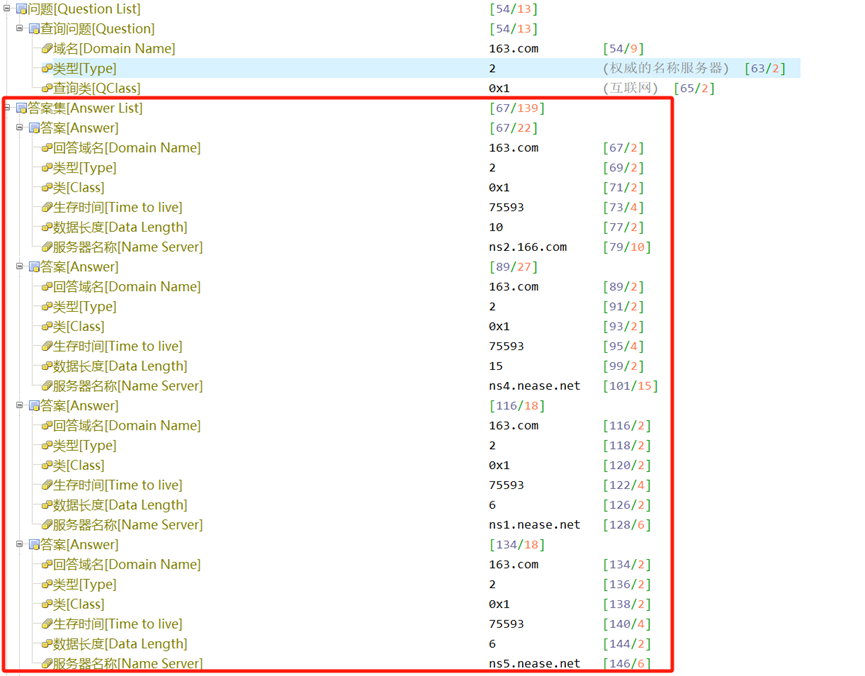Click the Data Length icon with value 15
Viewport: 865px width, 676px height.
[47, 366]
